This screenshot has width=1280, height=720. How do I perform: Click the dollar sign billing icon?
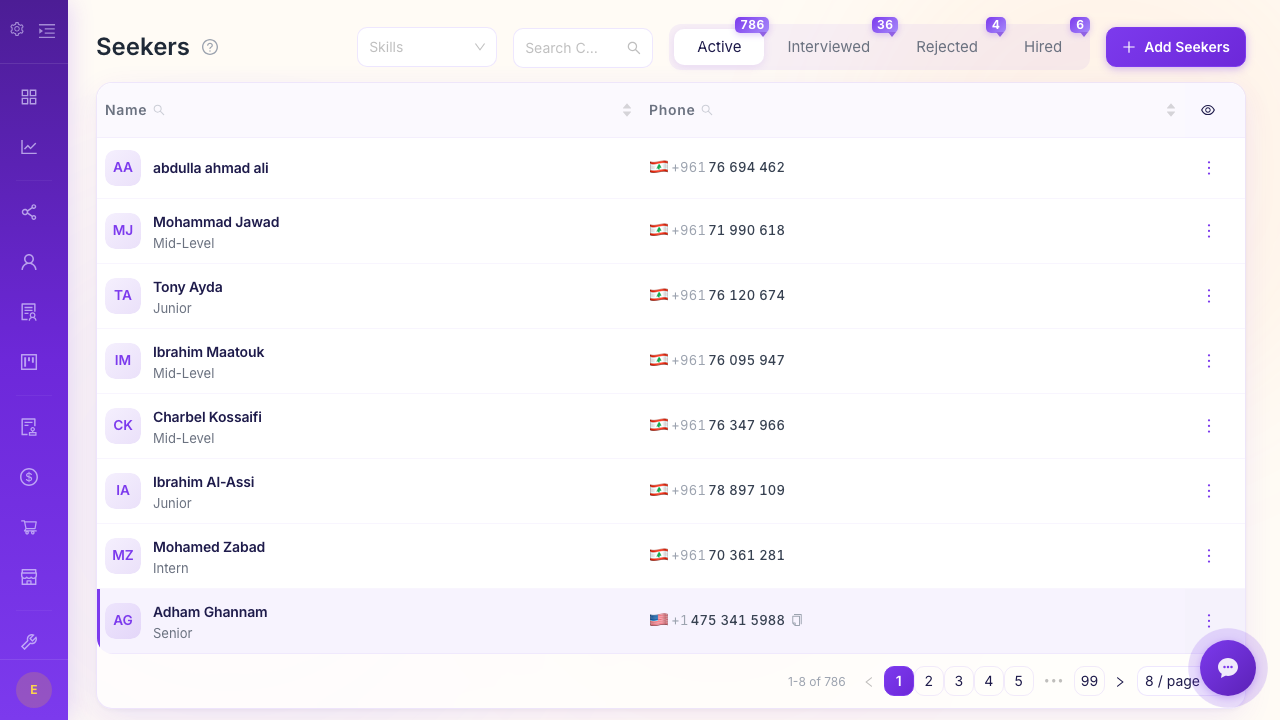(29, 477)
